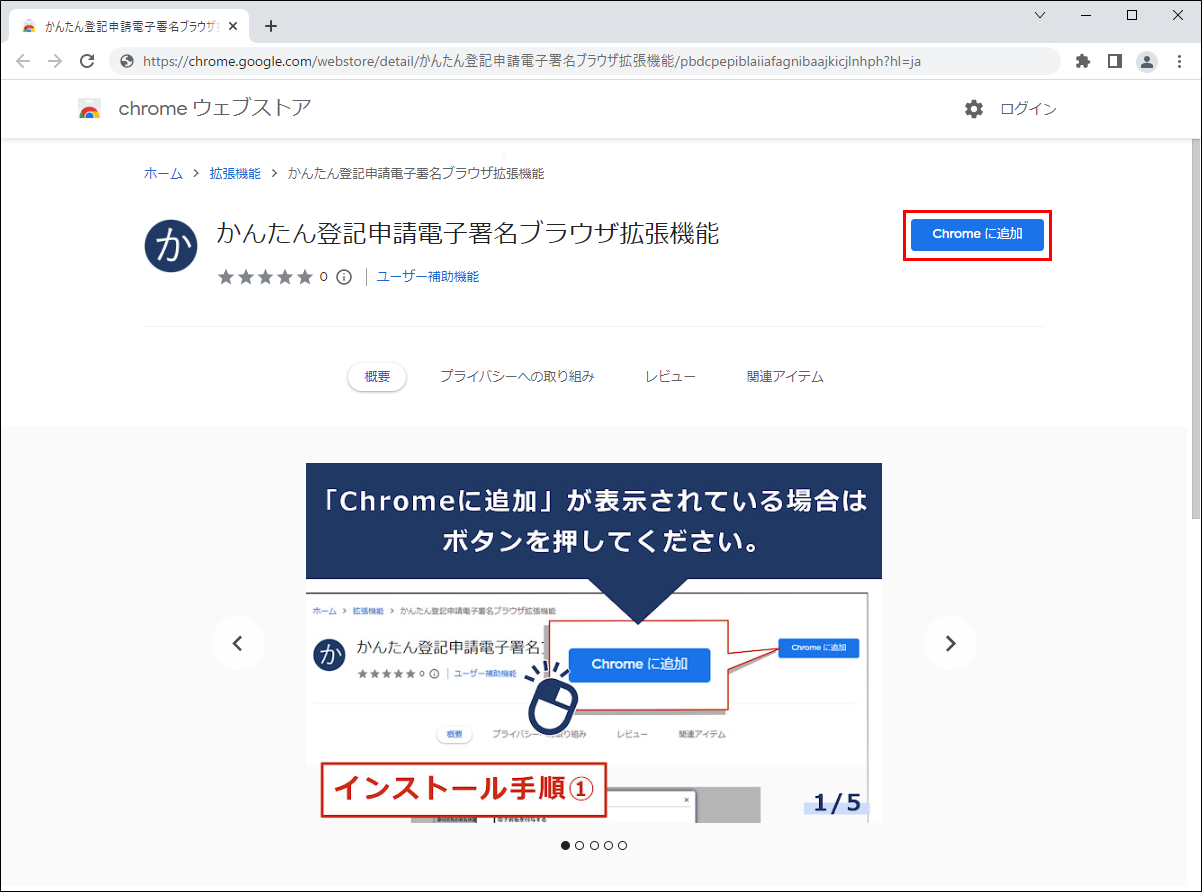Image resolution: width=1202 pixels, height=892 pixels.
Task: Click the address bar URL
Action: click(531, 61)
